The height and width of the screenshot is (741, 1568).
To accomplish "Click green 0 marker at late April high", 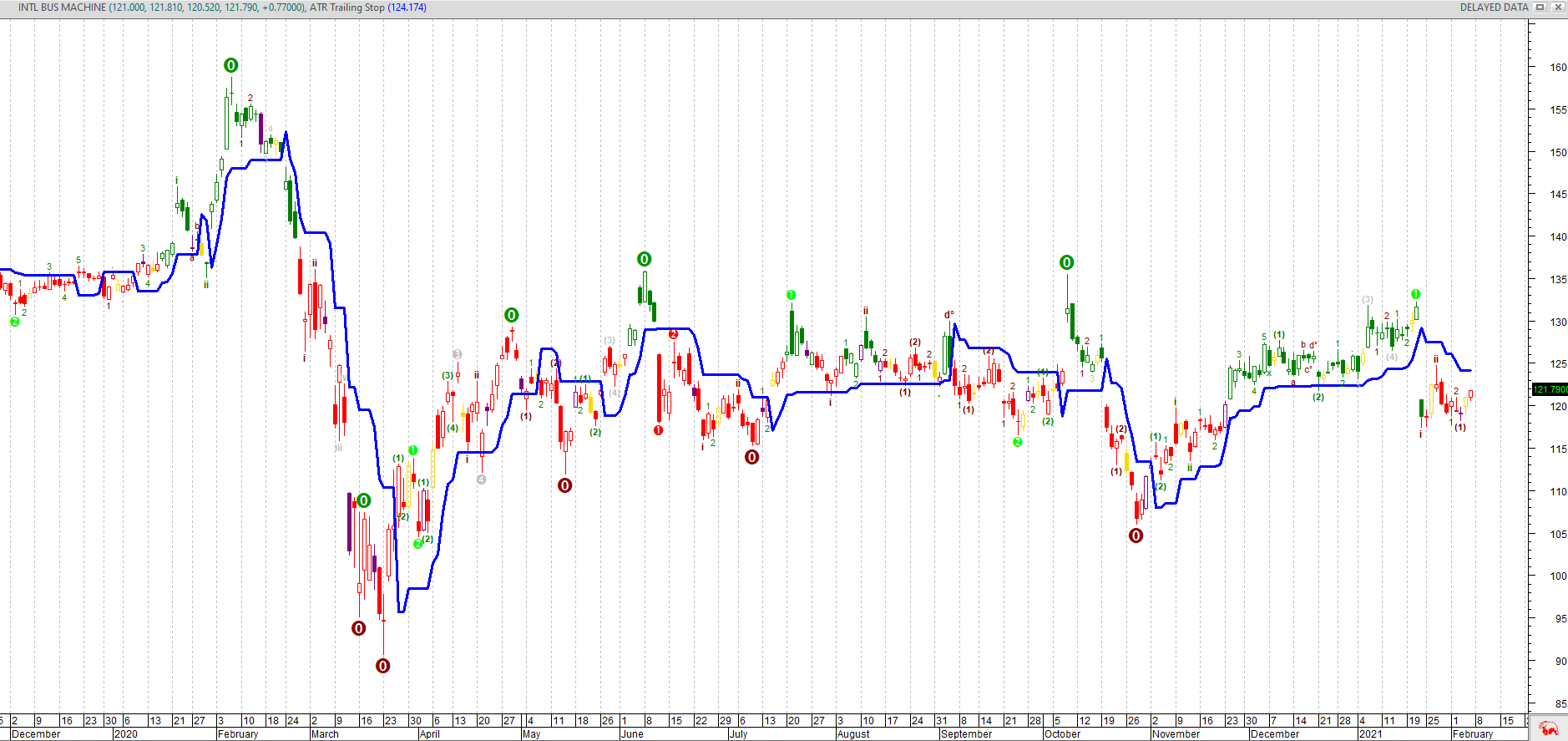I will point(511,315).
